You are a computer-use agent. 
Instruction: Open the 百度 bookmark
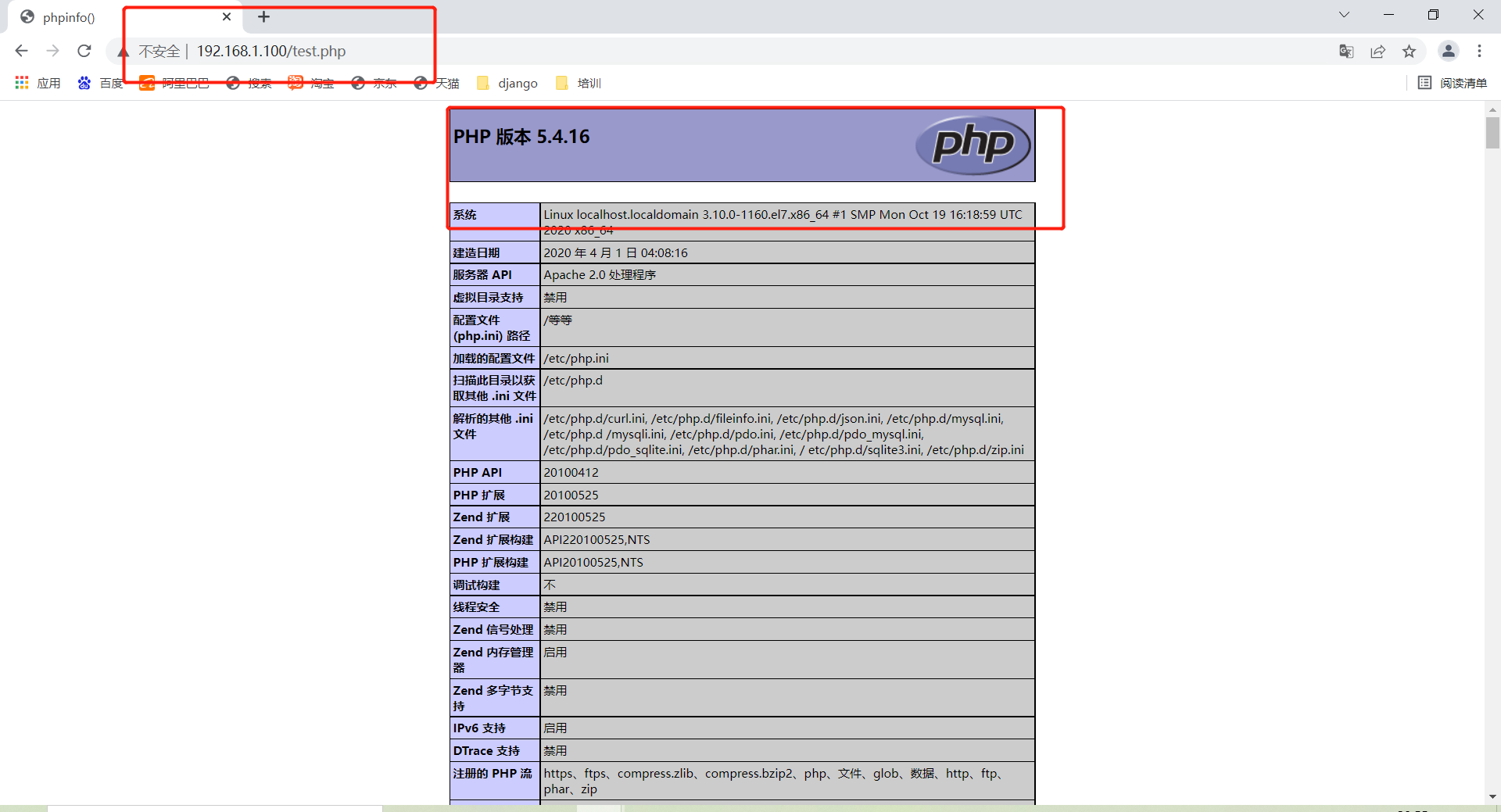(101, 83)
